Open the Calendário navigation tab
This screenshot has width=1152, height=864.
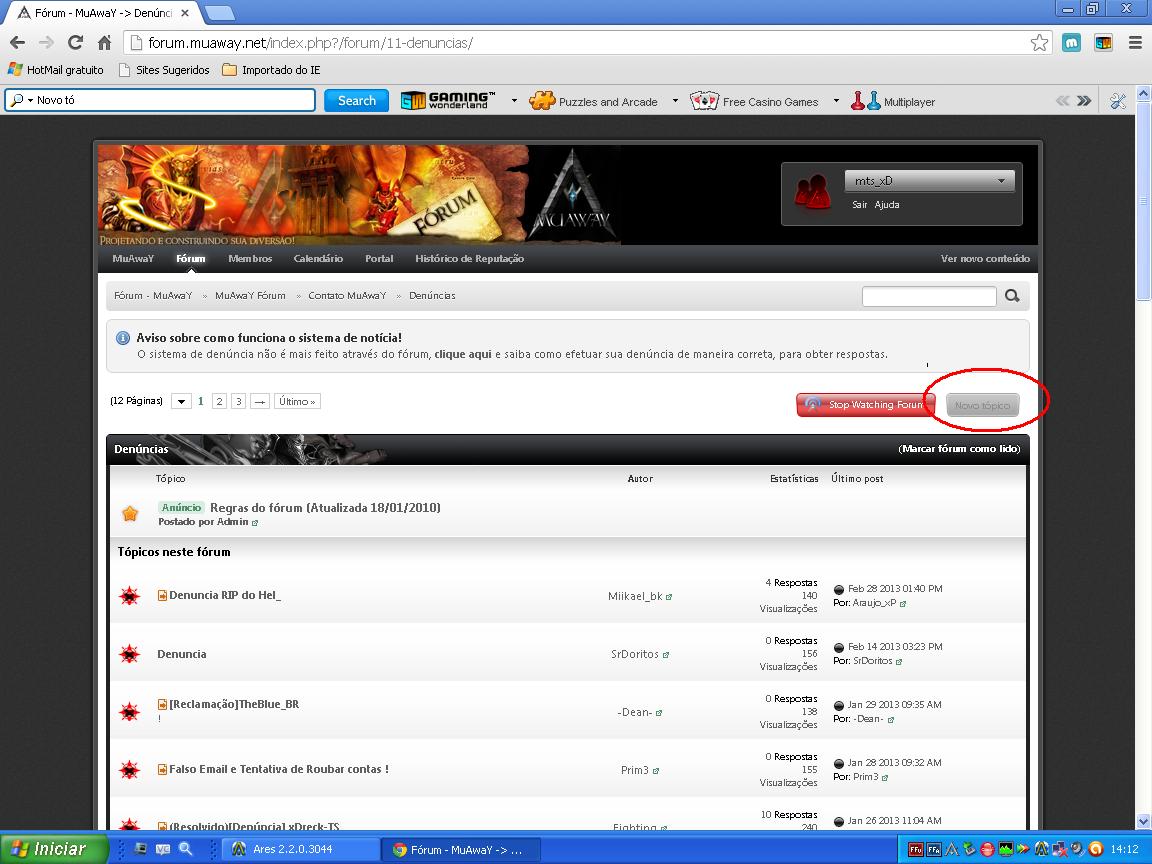pos(318,259)
